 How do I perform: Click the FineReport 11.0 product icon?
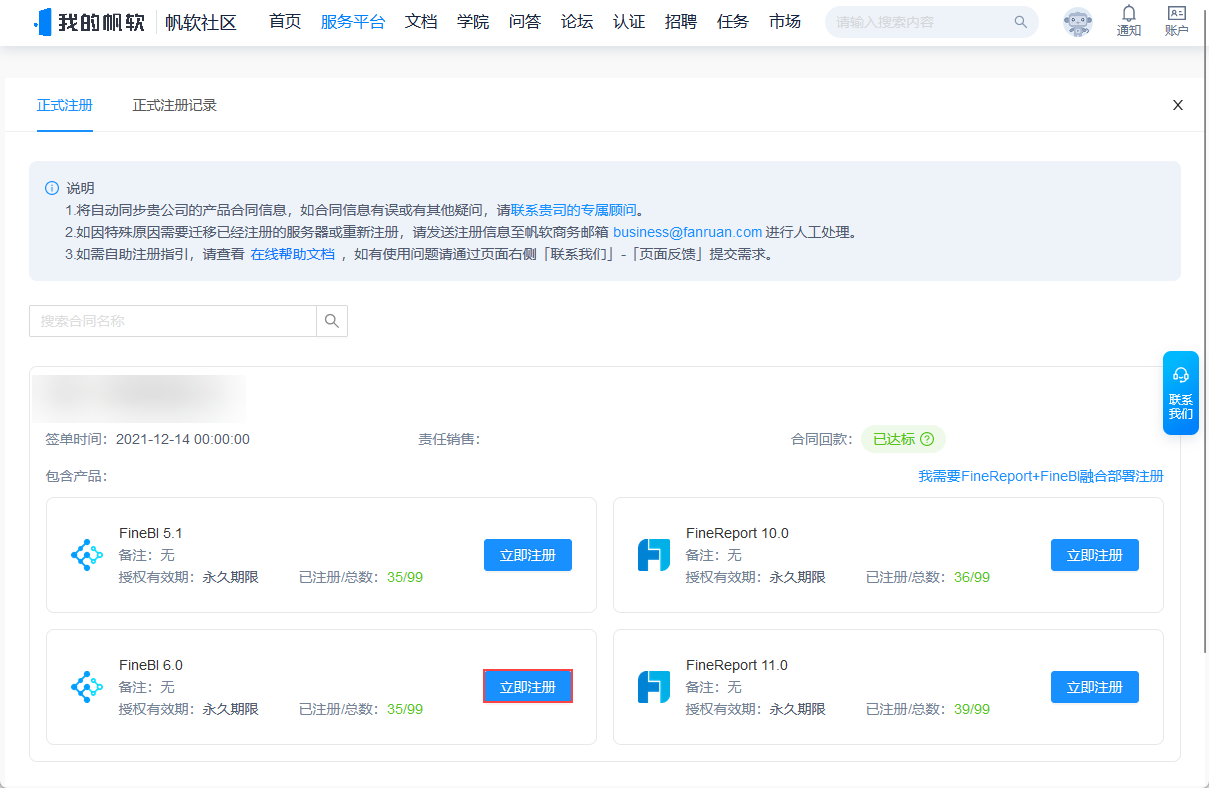pyautogui.click(x=654, y=687)
